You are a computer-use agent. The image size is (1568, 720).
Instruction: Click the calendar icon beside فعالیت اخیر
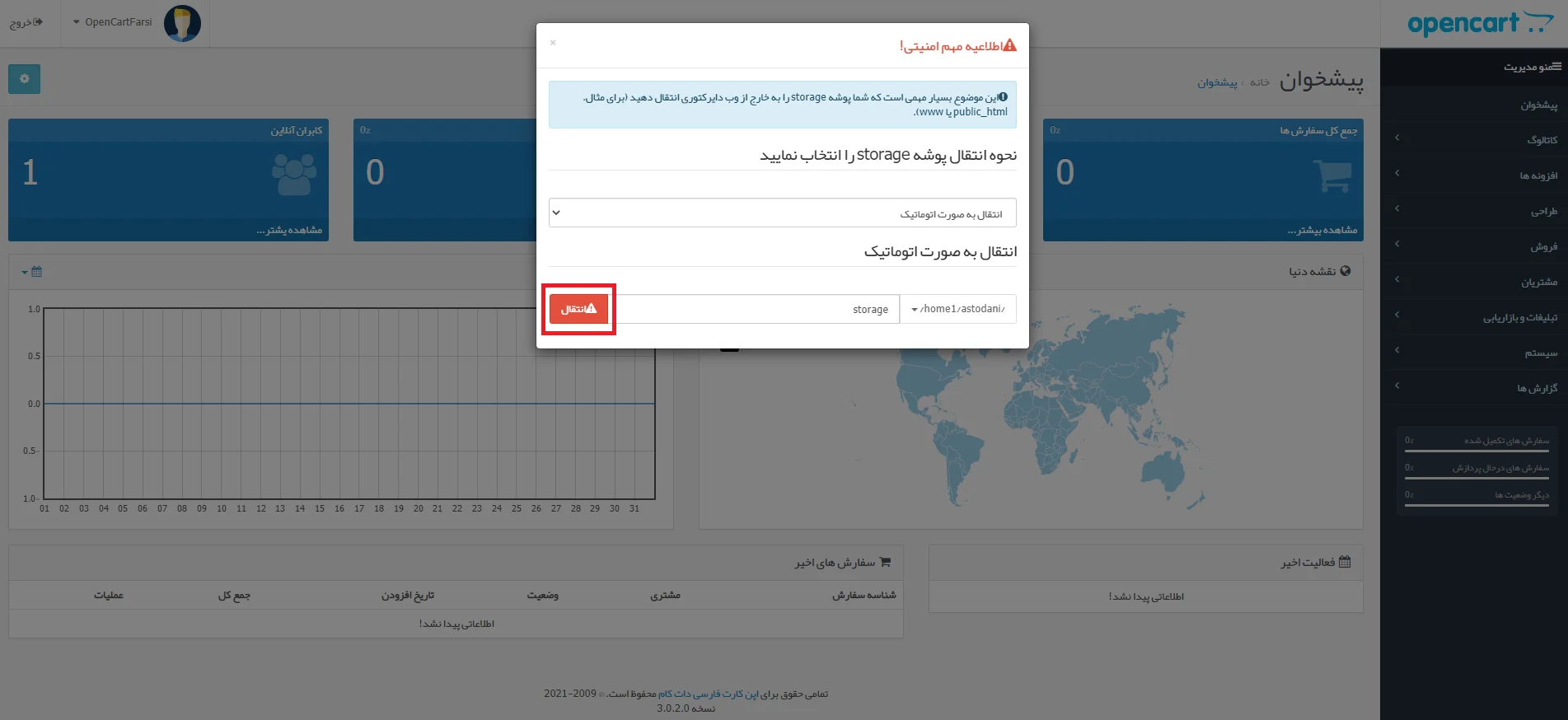click(x=1345, y=562)
